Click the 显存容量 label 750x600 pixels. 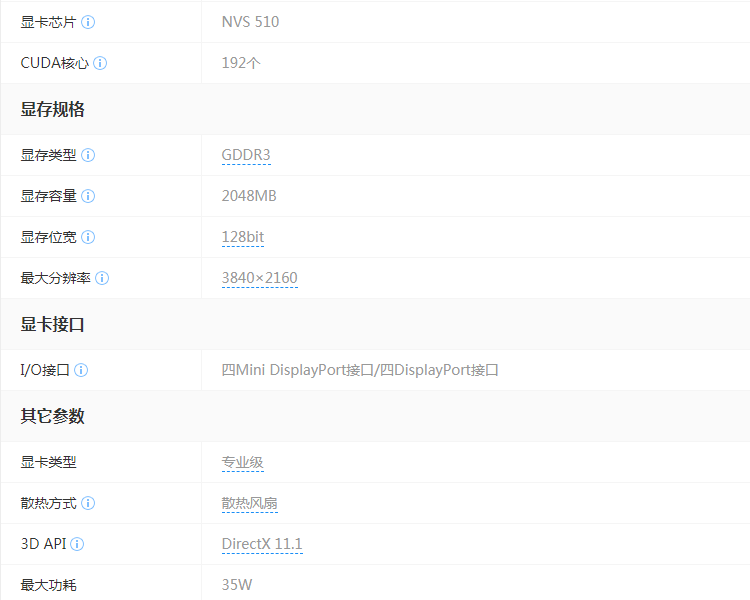48,196
